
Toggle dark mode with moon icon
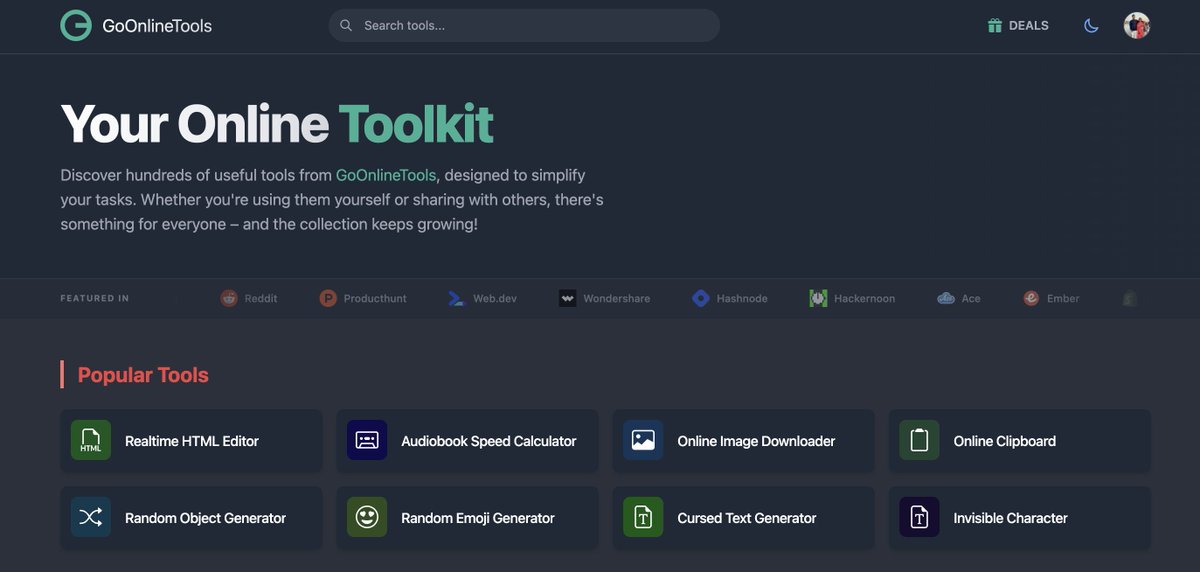tap(1091, 26)
